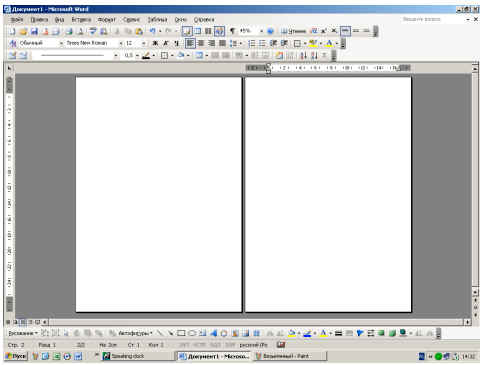This screenshot has width=480, height=365.
Task: Click the Undo arrow icon
Action: (x=152, y=31)
